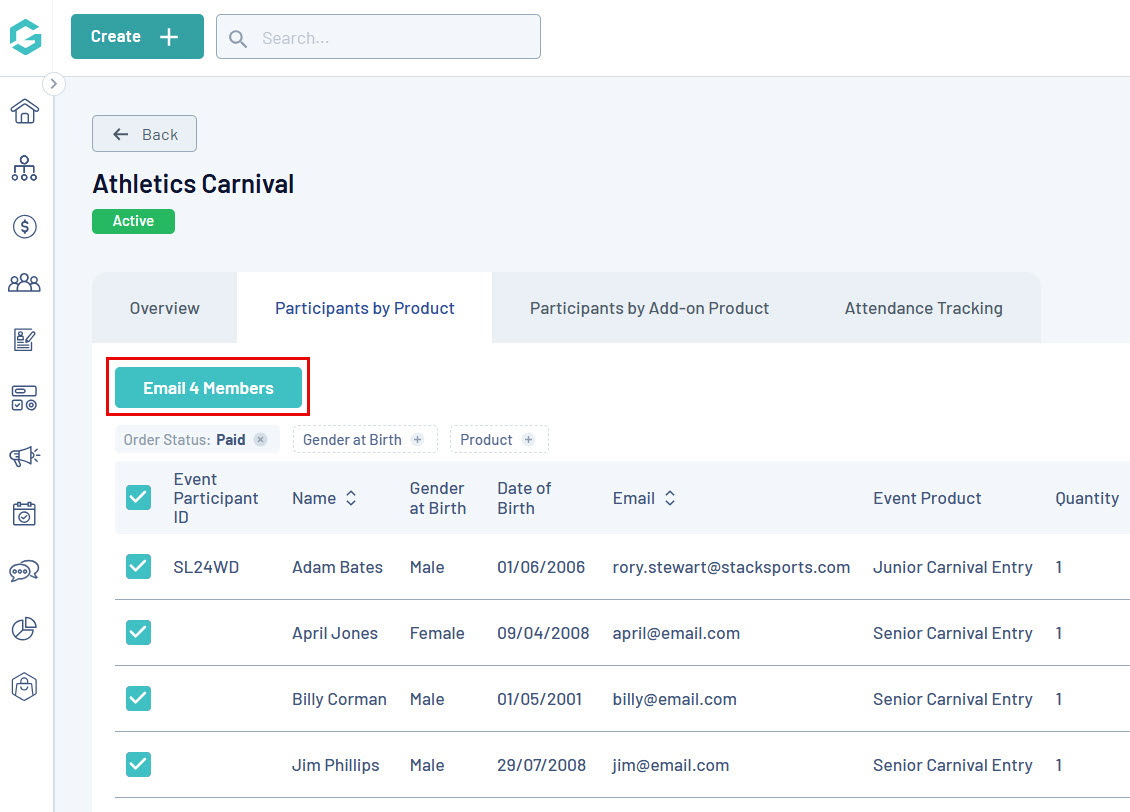Uncheck the April Jones row checkbox
Image resolution: width=1130 pixels, height=812 pixels.
(138, 633)
